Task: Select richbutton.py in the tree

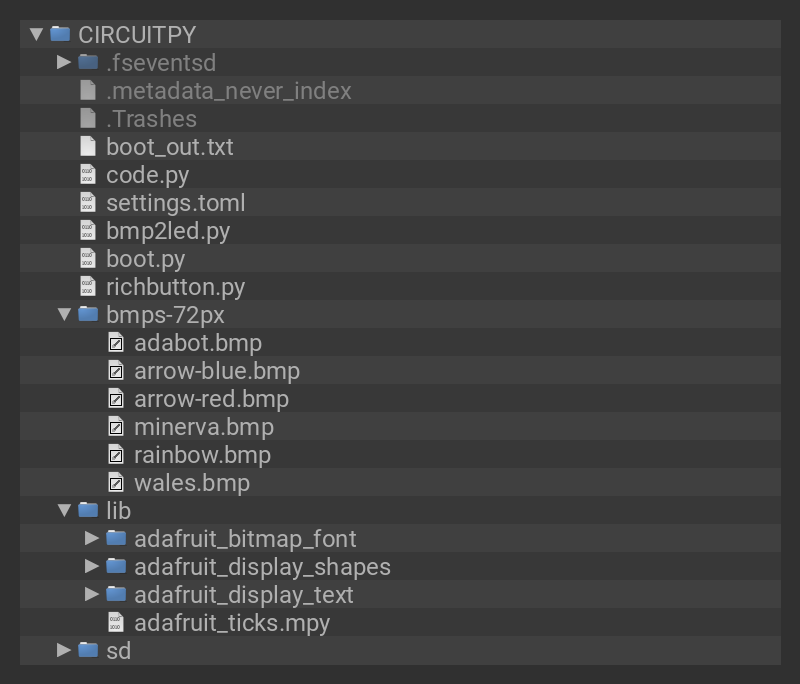Action: pos(175,287)
